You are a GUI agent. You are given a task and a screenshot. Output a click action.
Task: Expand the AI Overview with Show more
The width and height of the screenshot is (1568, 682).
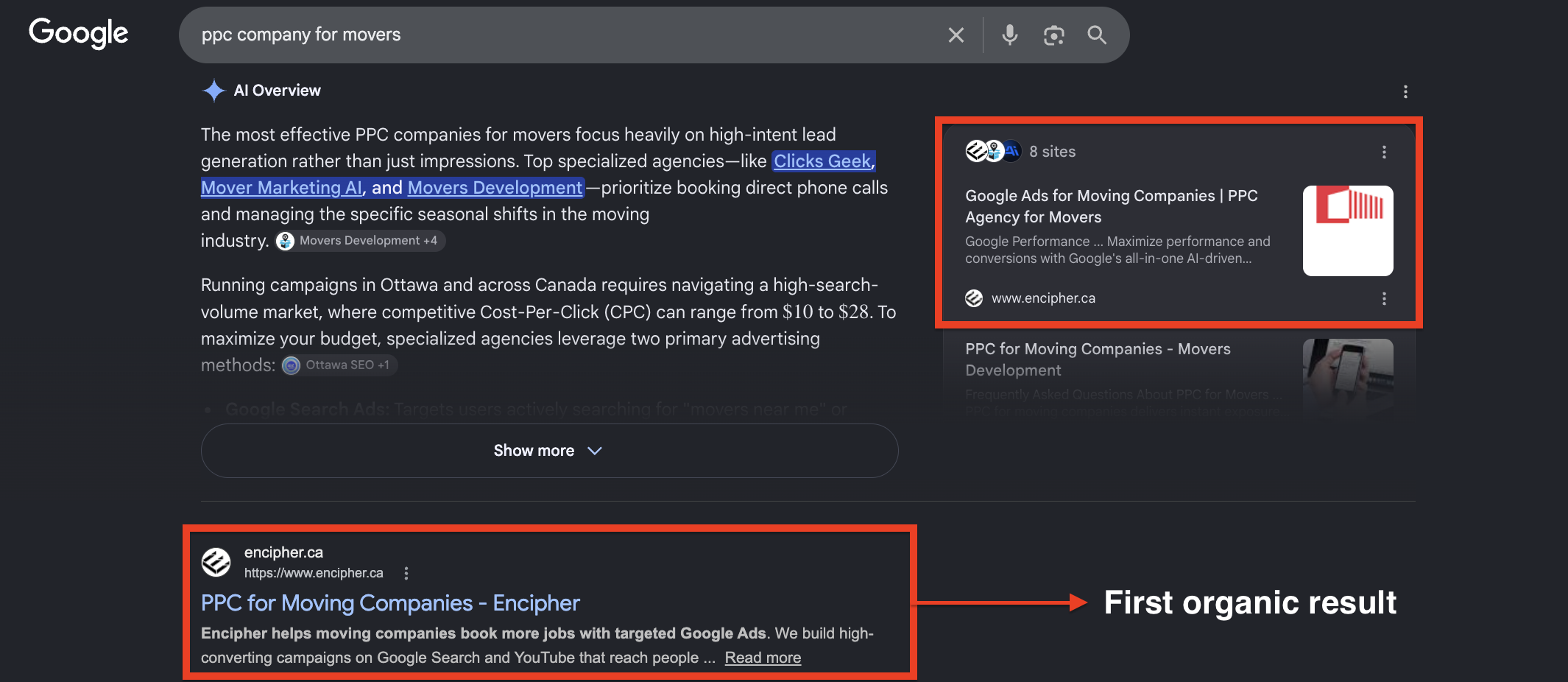pyautogui.click(x=549, y=451)
